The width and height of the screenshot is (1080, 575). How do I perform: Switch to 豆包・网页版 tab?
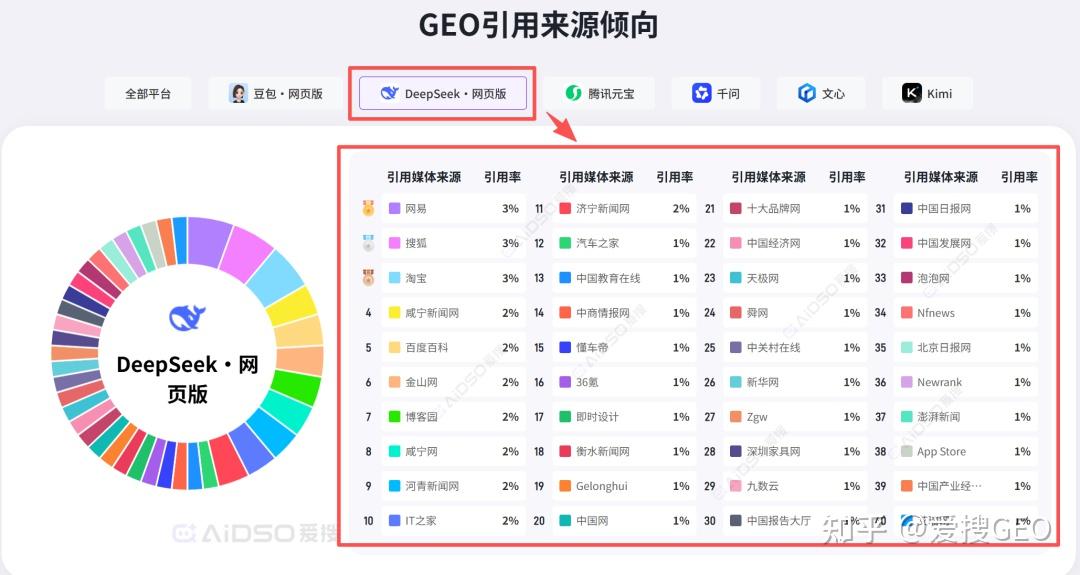276,94
